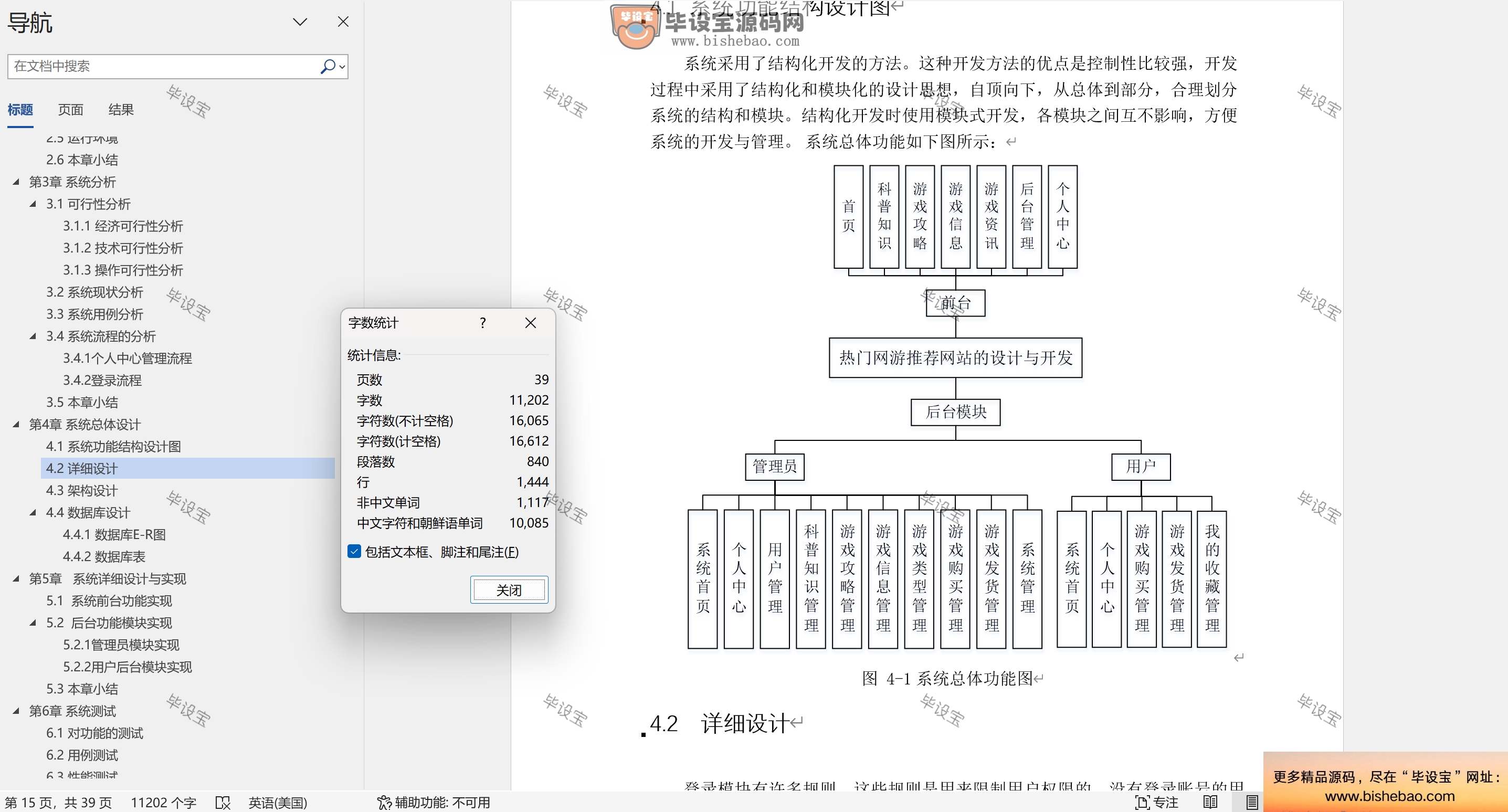The width and height of the screenshot is (1508, 812).
Task: Open navigation pane options chevron
Action: (300, 22)
